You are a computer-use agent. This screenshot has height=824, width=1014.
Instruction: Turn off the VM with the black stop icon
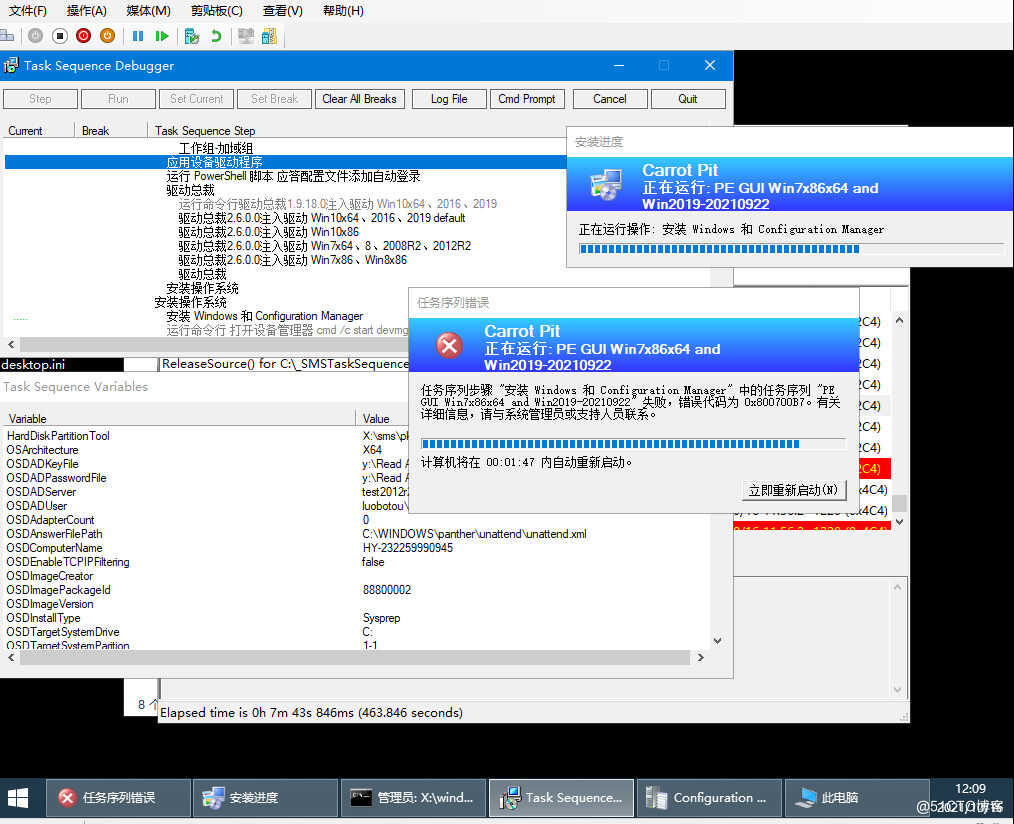point(59,36)
